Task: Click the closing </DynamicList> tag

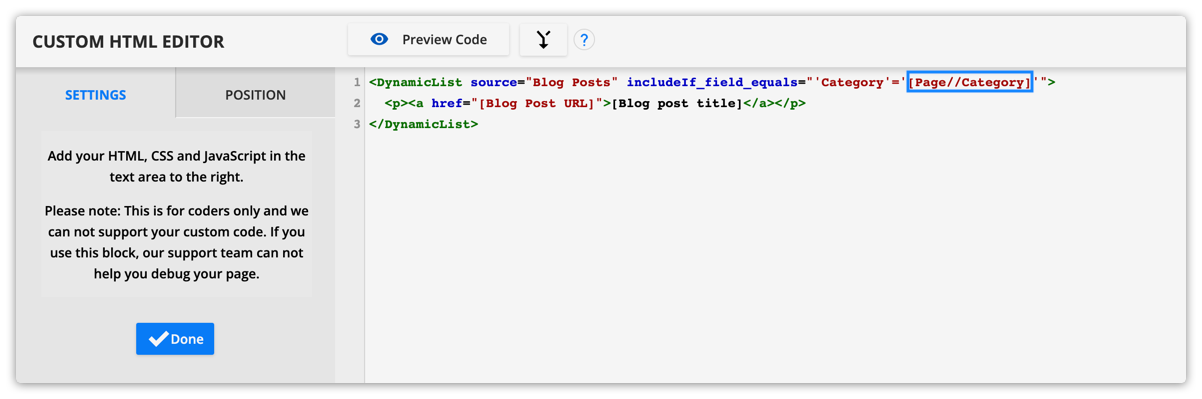Action: click(424, 124)
